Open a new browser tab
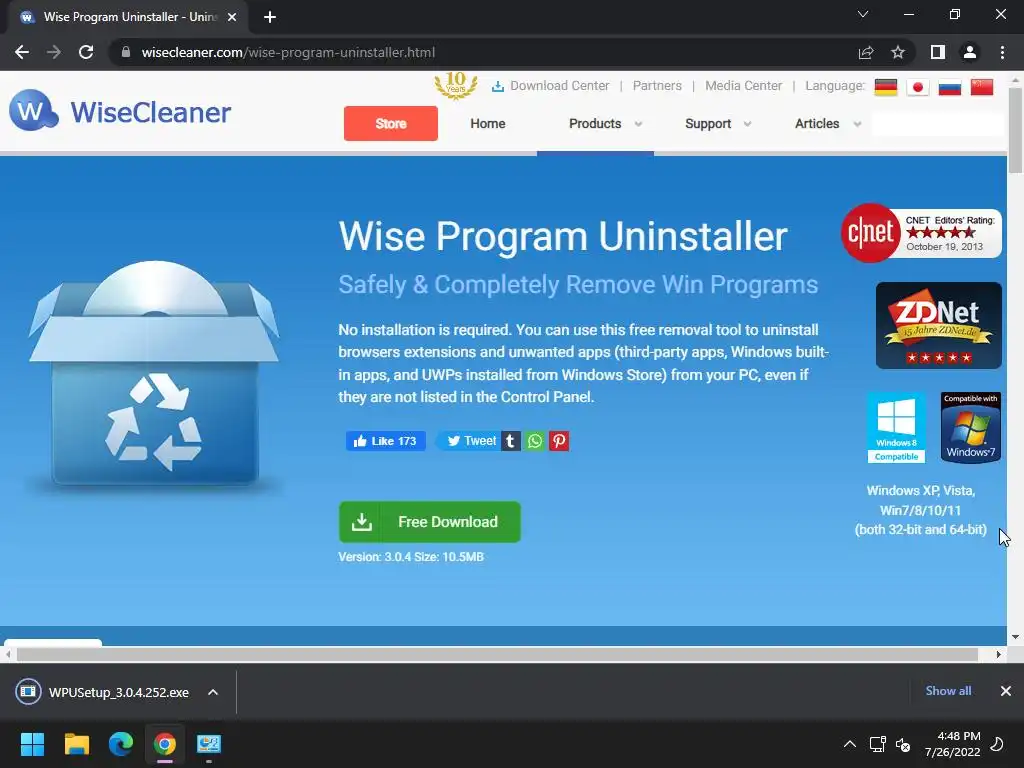The width and height of the screenshot is (1024, 768). coord(270,17)
